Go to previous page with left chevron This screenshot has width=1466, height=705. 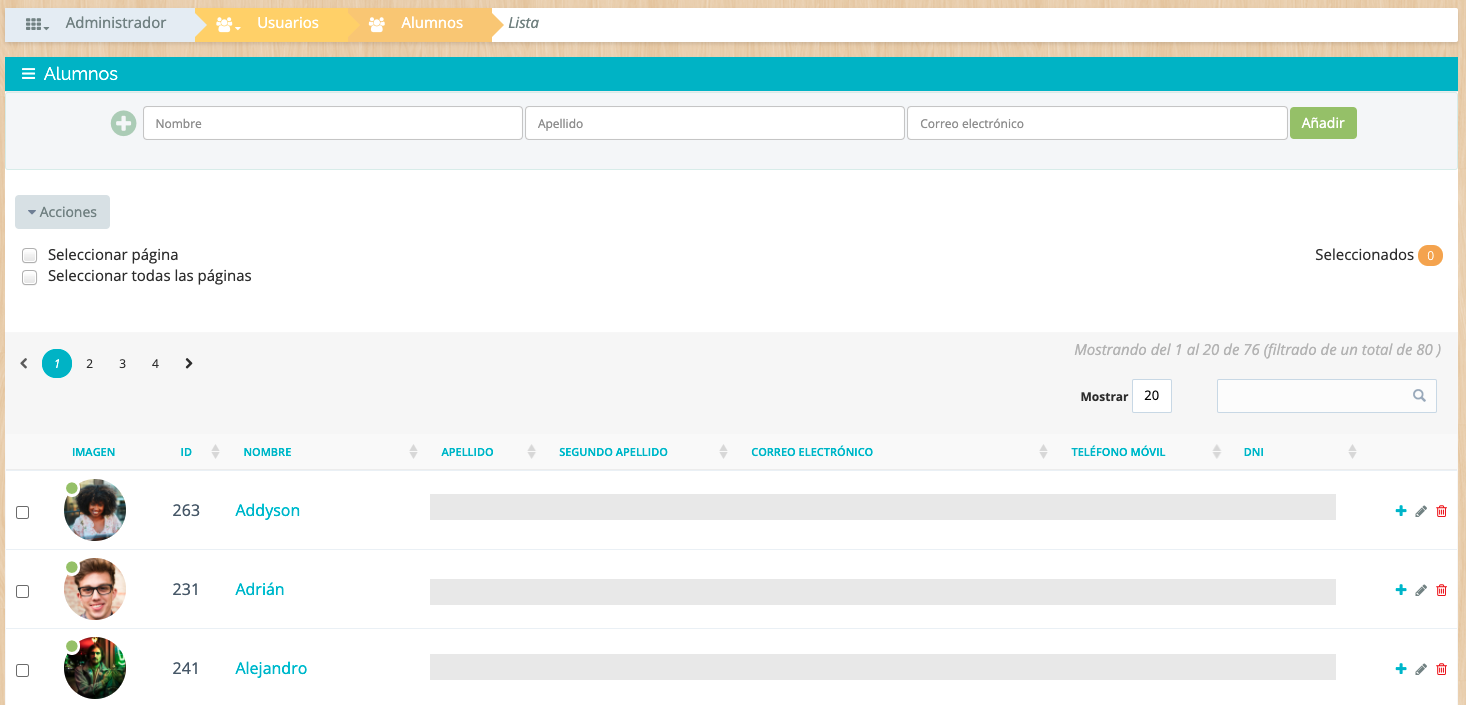click(24, 364)
